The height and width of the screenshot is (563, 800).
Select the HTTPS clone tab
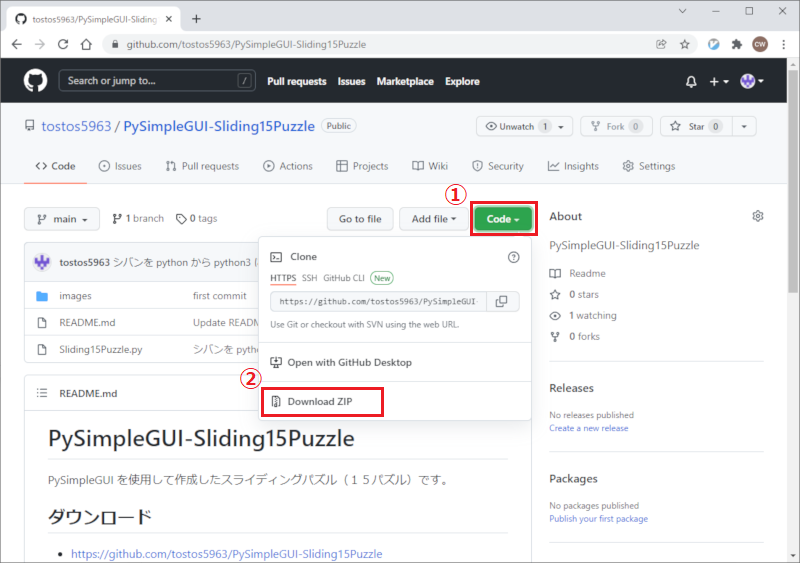tap(283, 278)
